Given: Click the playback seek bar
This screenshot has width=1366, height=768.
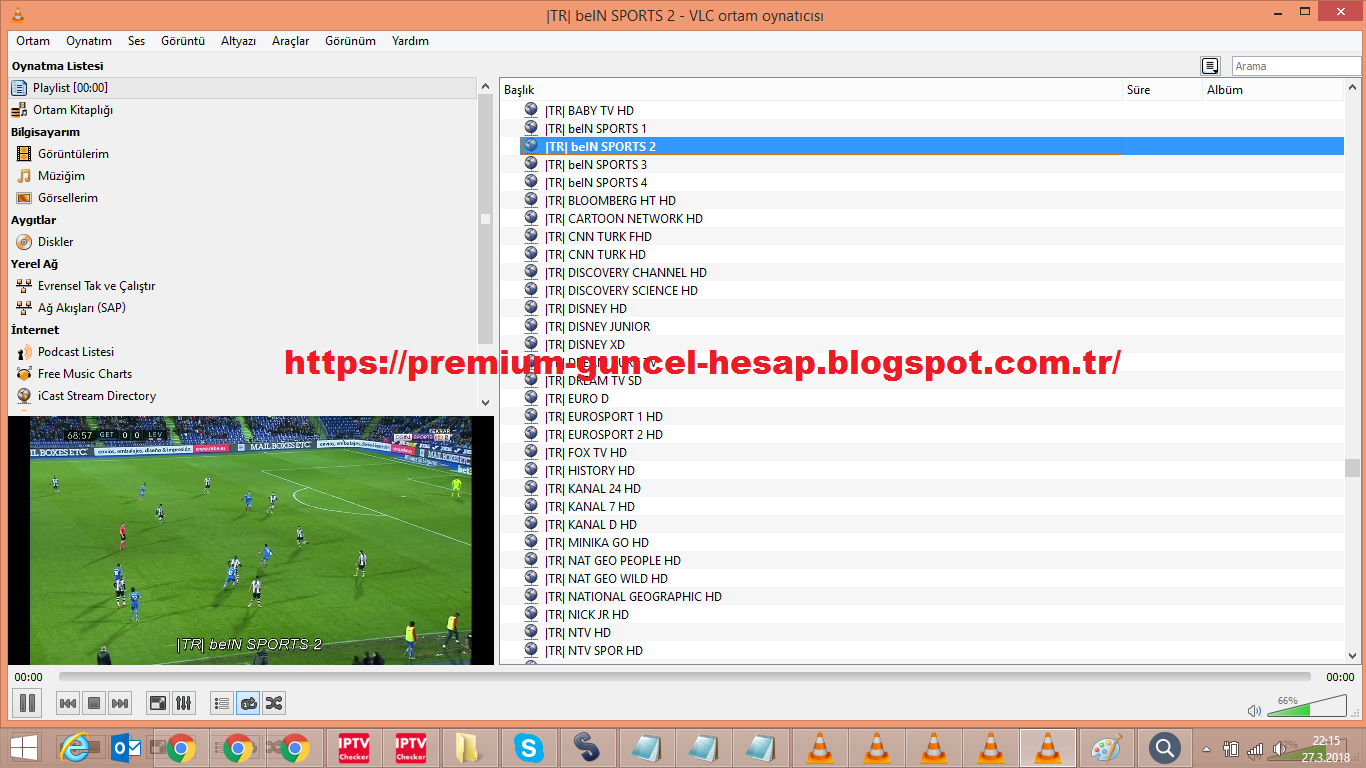Looking at the screenshot, I should point(684,677).
